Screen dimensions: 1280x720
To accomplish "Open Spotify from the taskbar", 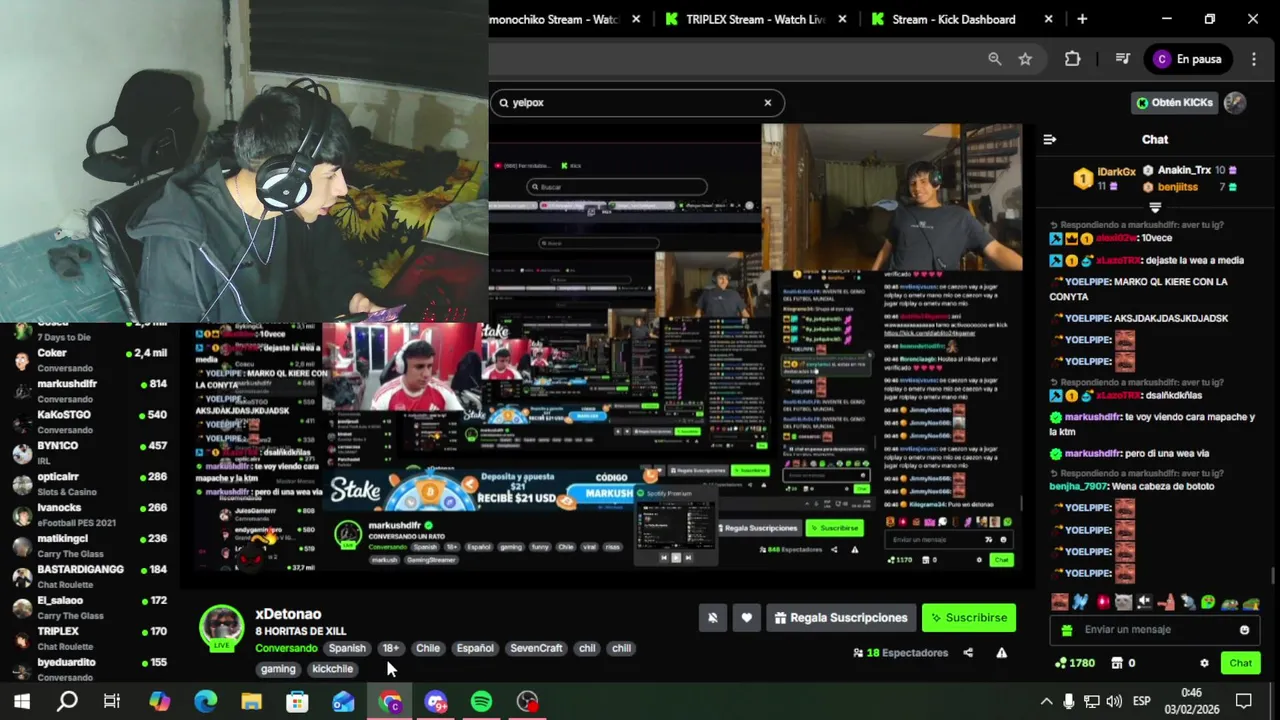I will tap(481, 702).
